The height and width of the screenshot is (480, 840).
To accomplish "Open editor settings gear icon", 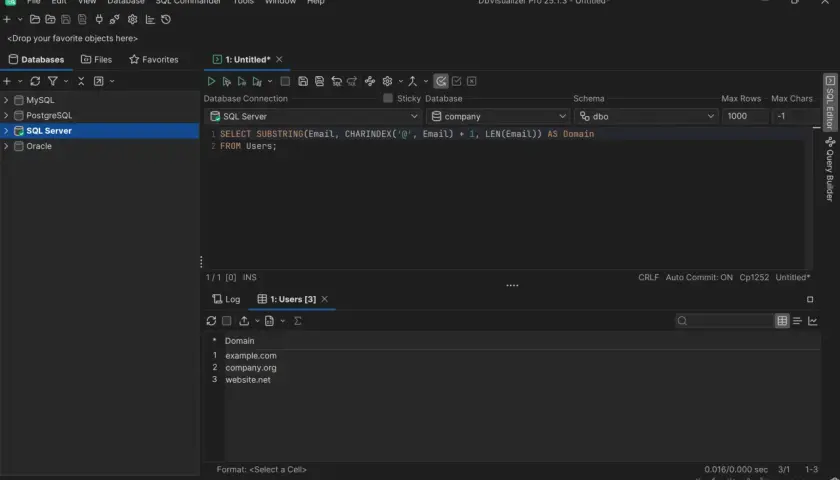I will click(387, 81).
